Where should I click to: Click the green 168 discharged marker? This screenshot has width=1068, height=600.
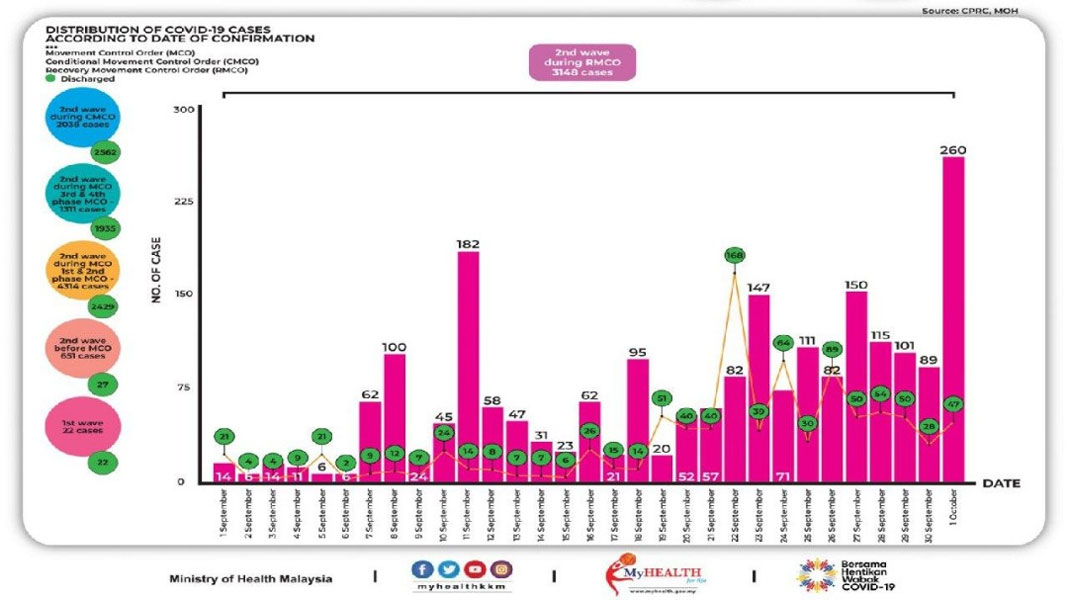pyautogui.click(x=734, y=255)
